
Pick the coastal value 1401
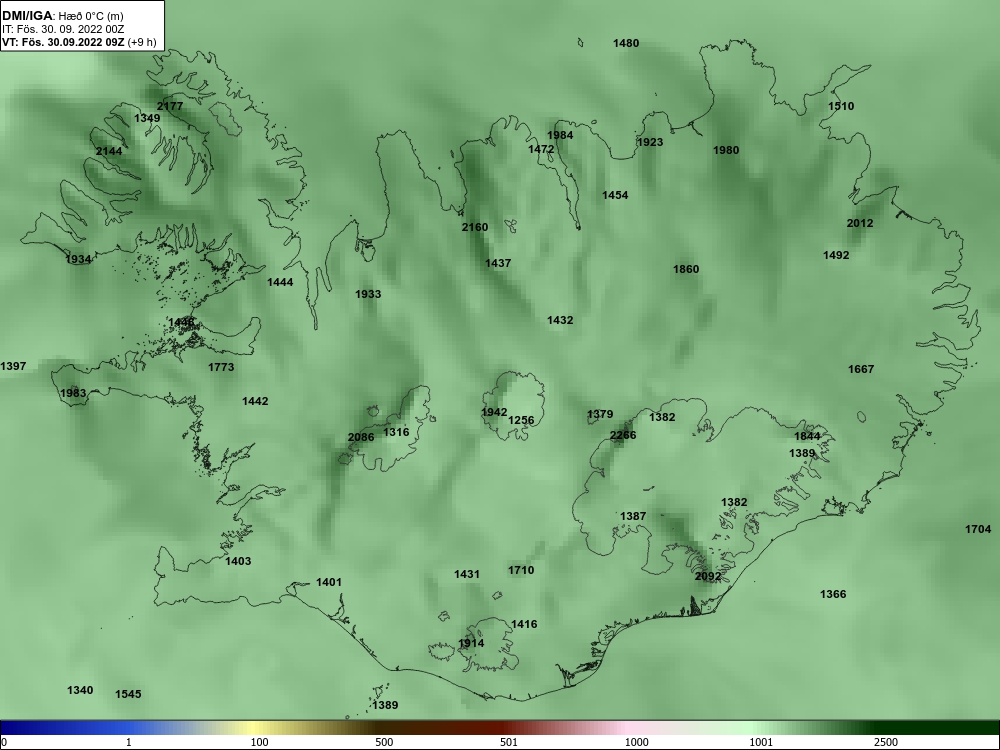click(328, 582)
